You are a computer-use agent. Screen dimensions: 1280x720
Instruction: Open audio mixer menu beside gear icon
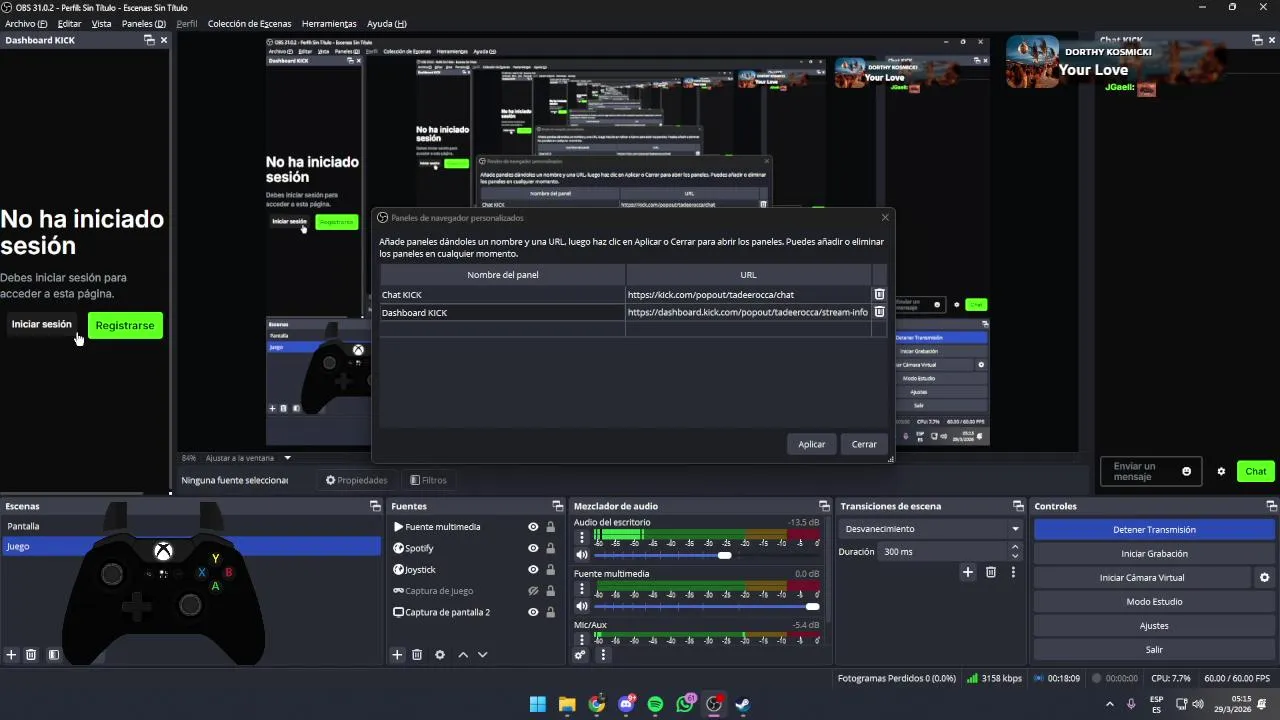tap(603, 655)
